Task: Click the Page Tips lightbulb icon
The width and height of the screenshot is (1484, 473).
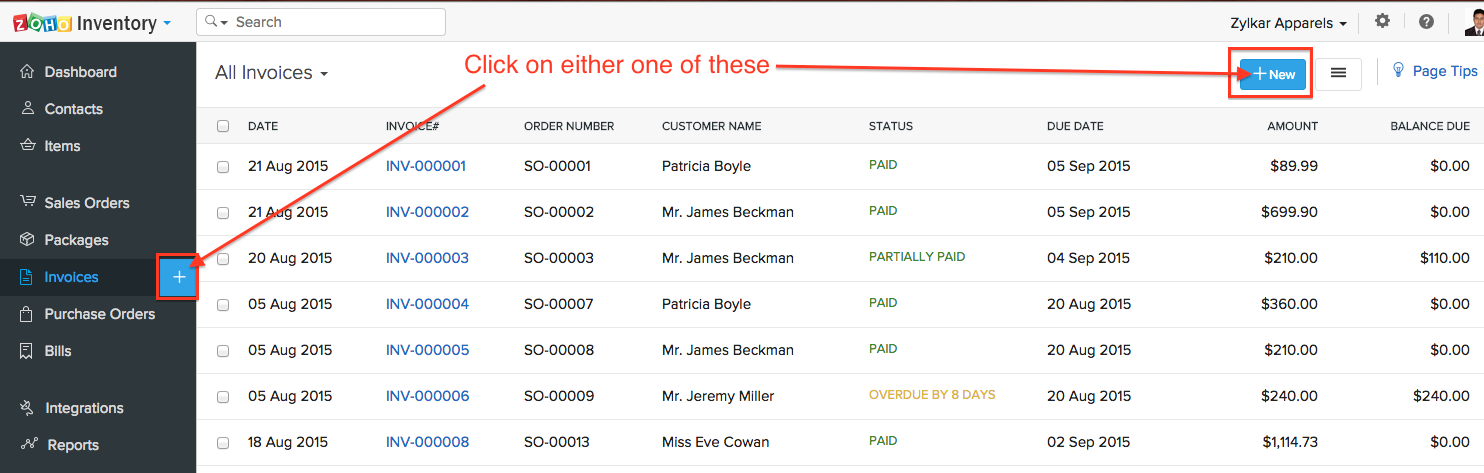Action: [1399, 71]
